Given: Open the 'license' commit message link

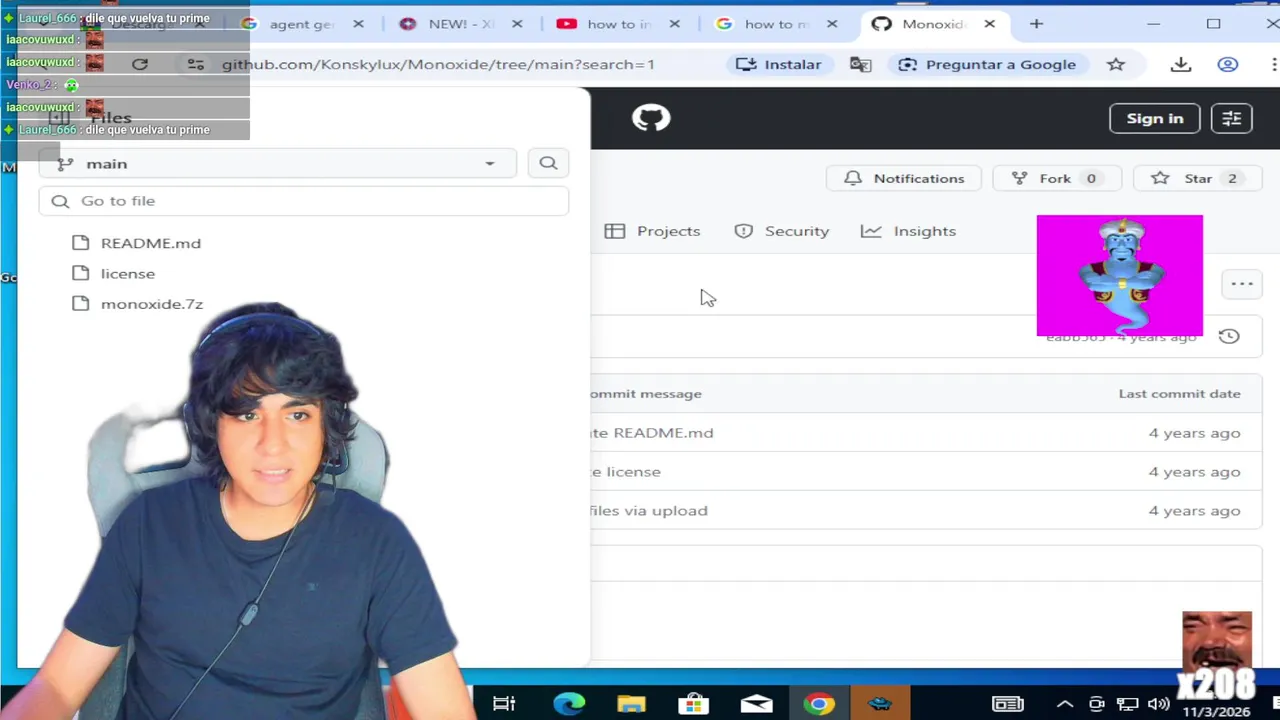Looking at the screenshot, I should coord(626,472).
